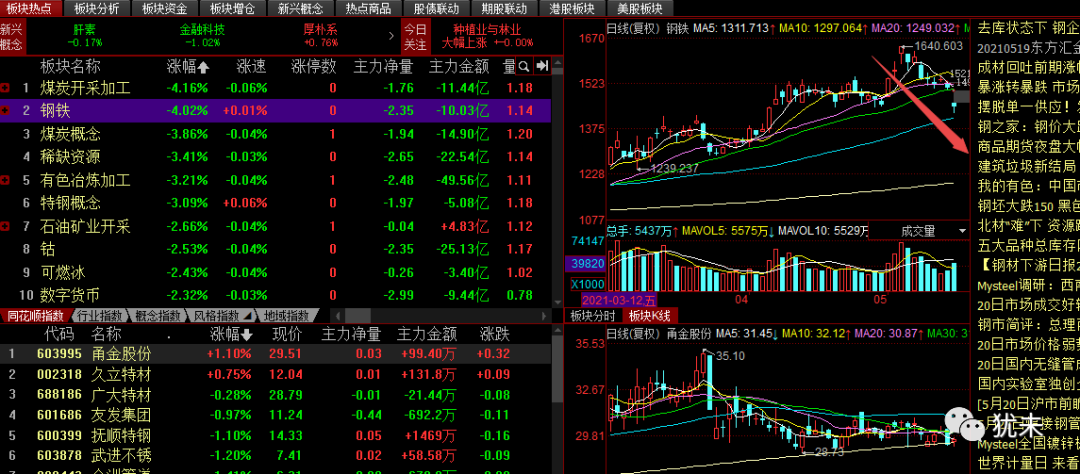Screen dimensions: 1080x474
Task: Expand the 石油矿业开采 row plus icon
Action: click(x=6, y=227)
